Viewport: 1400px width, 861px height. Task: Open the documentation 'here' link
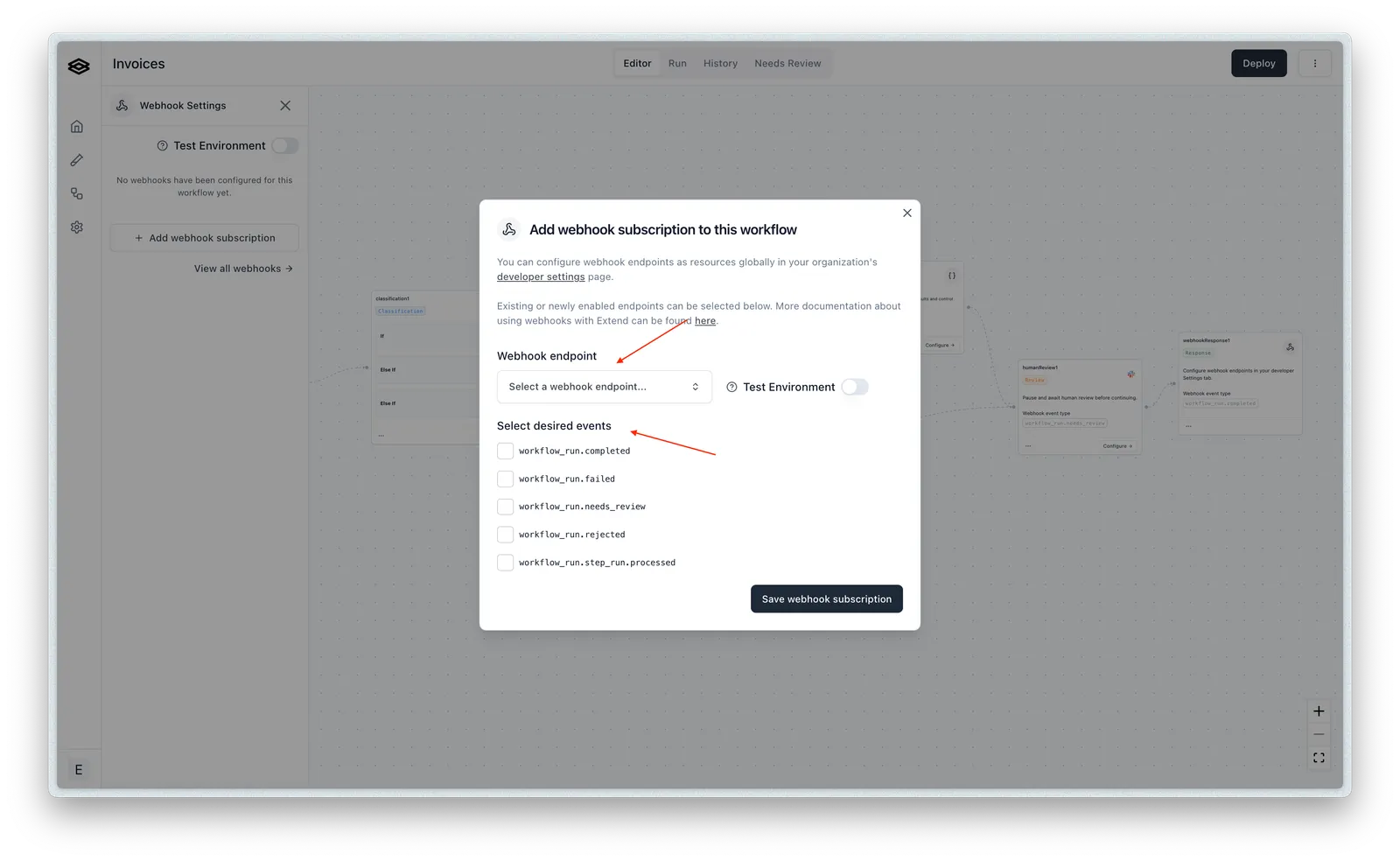tap(705, 321)
